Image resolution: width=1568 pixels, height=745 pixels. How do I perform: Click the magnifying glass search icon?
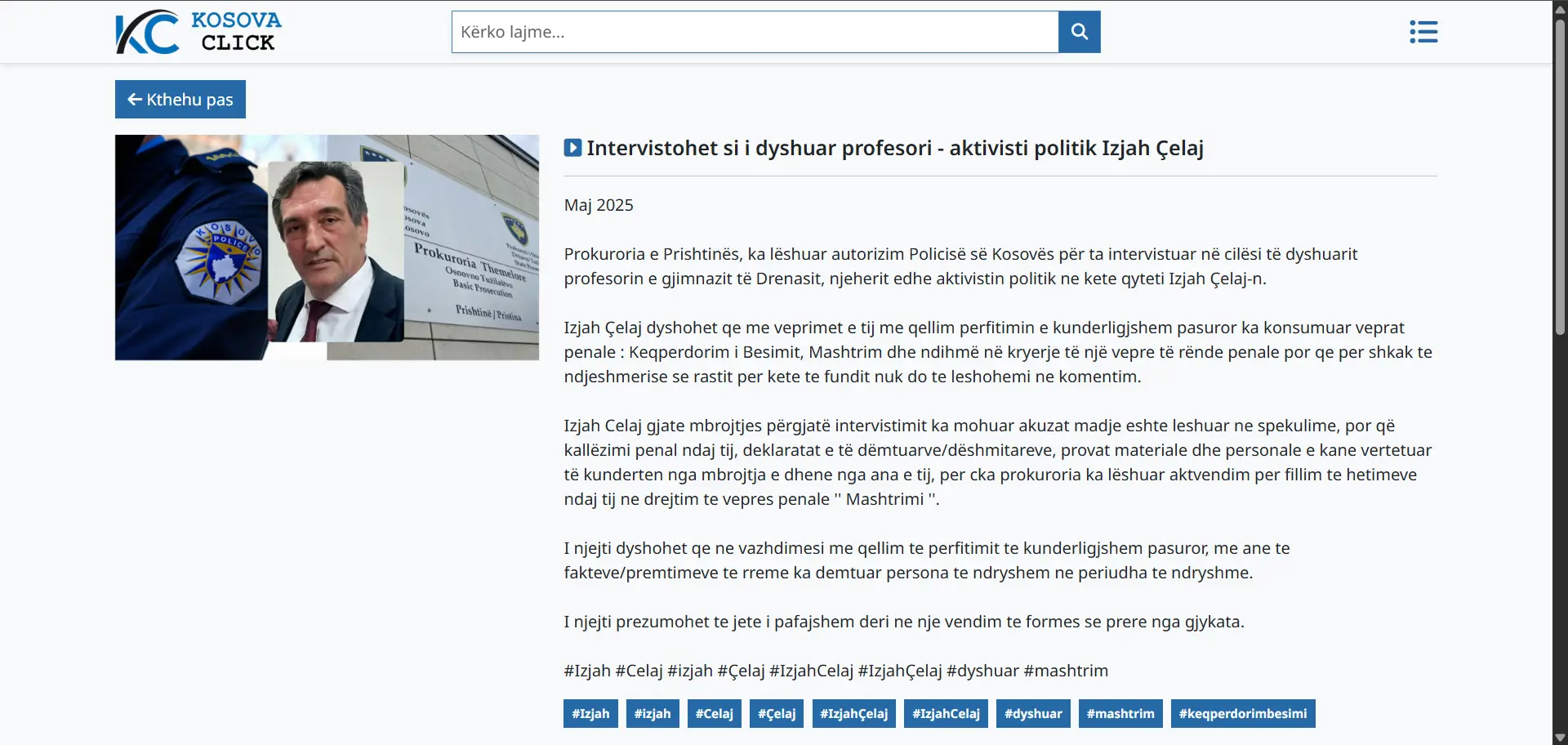1079,32
